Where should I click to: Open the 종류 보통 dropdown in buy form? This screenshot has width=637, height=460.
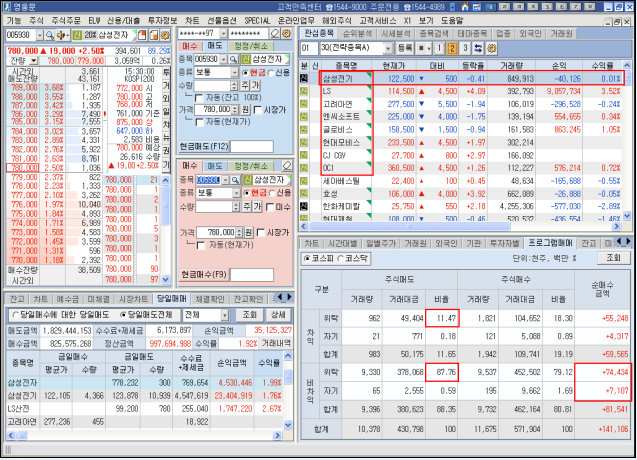click(236, 193)
